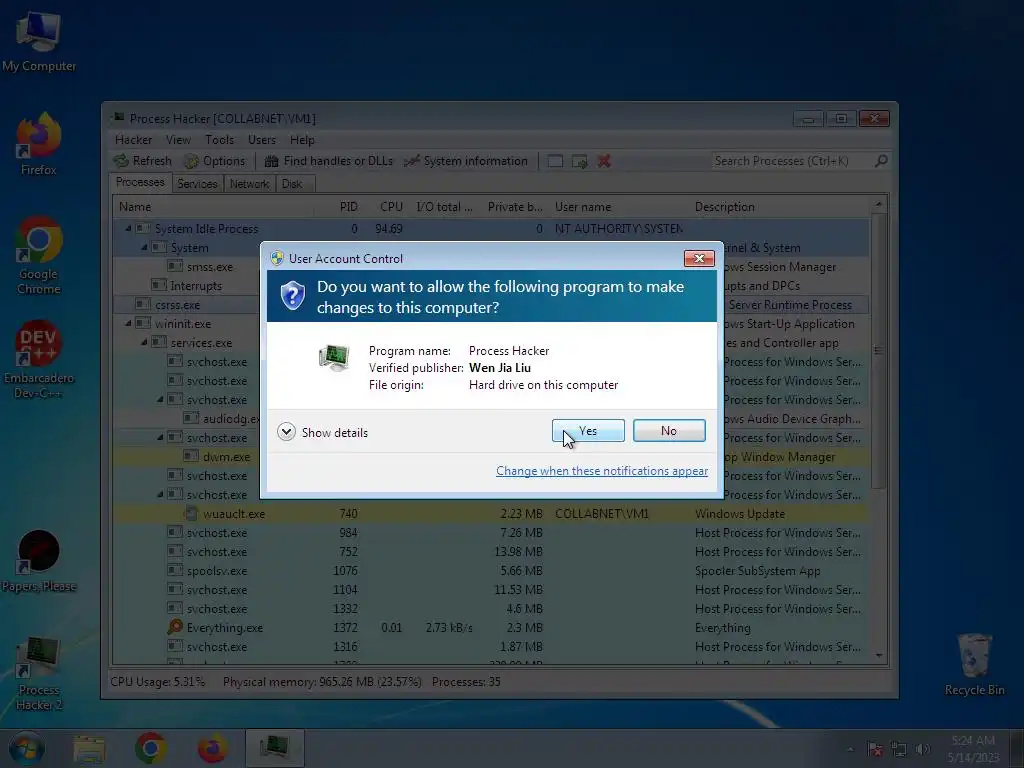Click the Action Center flag tray icon
Image resolution: width=1024 pixels, height=768 pixels.
(875, 750)
